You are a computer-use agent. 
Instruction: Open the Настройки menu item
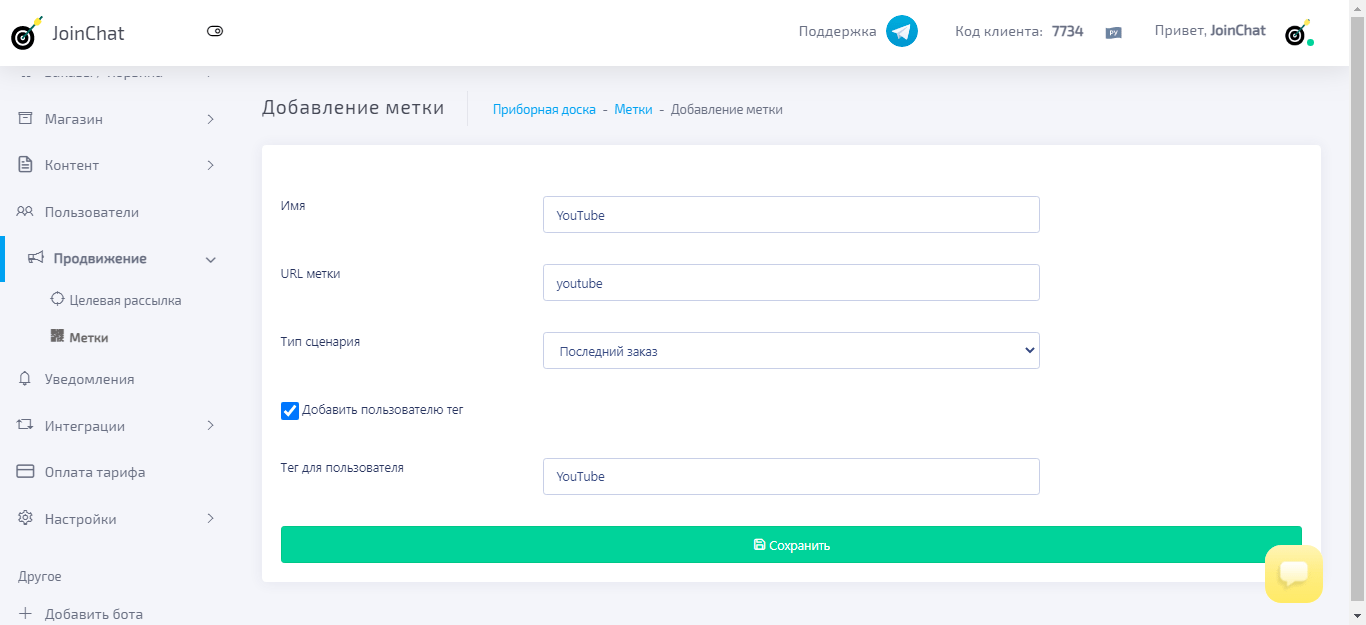click(x=82, y=518)
